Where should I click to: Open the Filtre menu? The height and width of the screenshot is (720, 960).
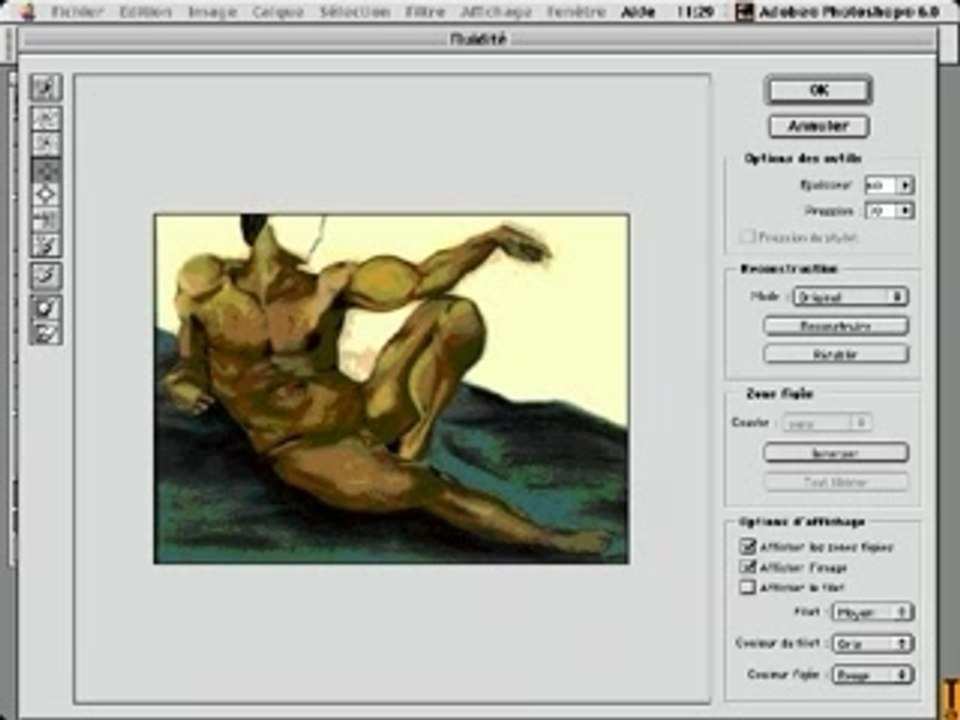point(424,12)
